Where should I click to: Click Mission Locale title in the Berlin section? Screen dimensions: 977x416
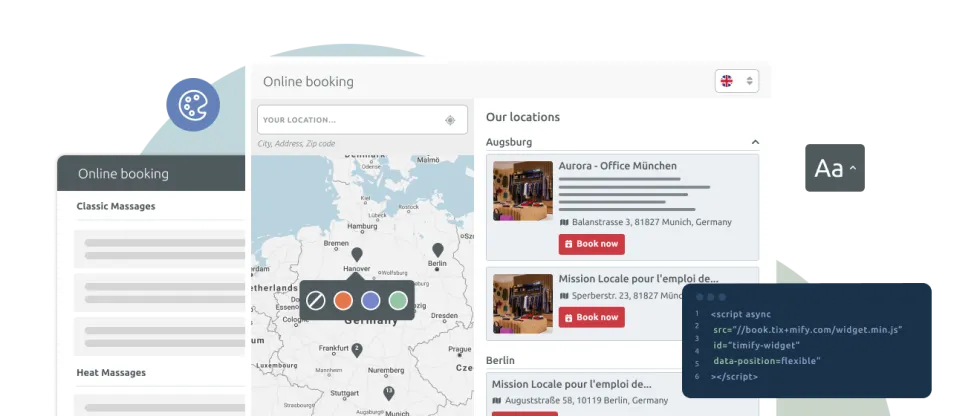point(571,384)
